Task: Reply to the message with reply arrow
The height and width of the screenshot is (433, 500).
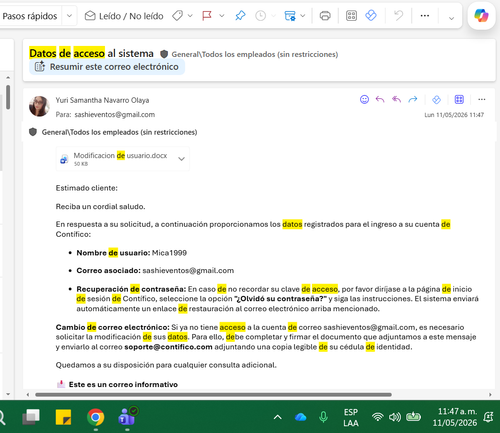Action: [380, 99]
